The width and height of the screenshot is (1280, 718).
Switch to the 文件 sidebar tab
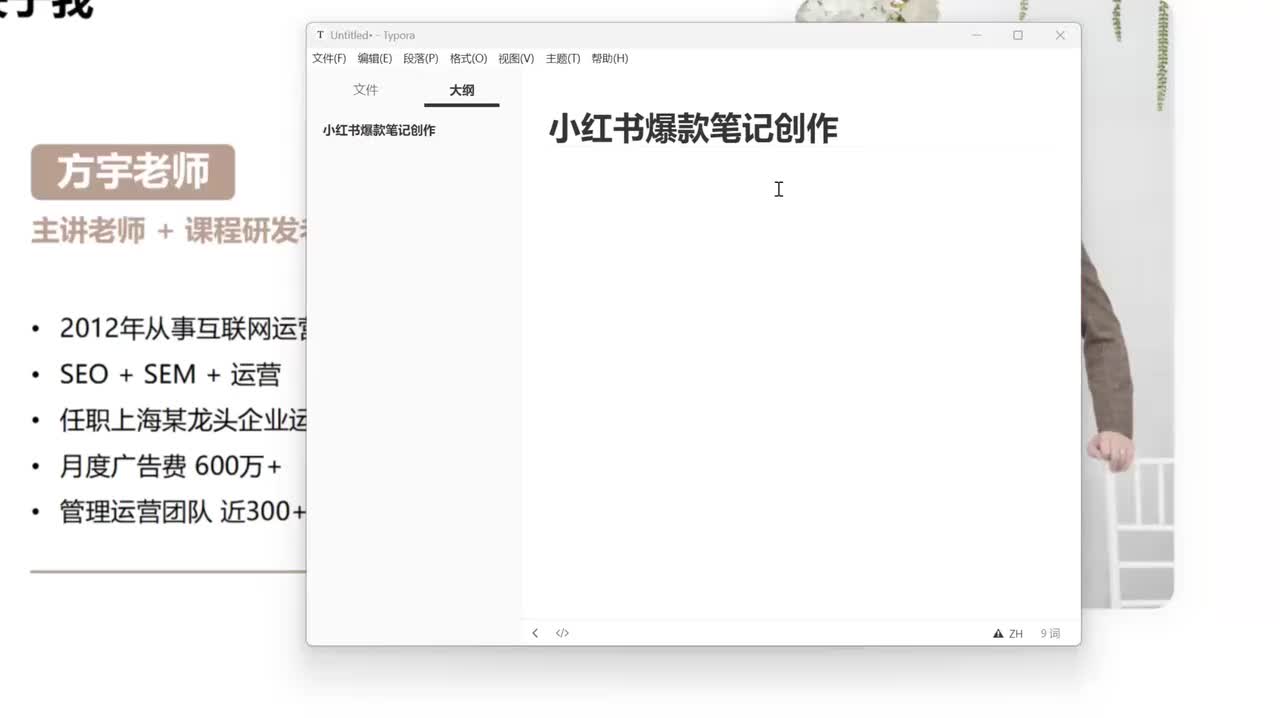click(366, 90)
